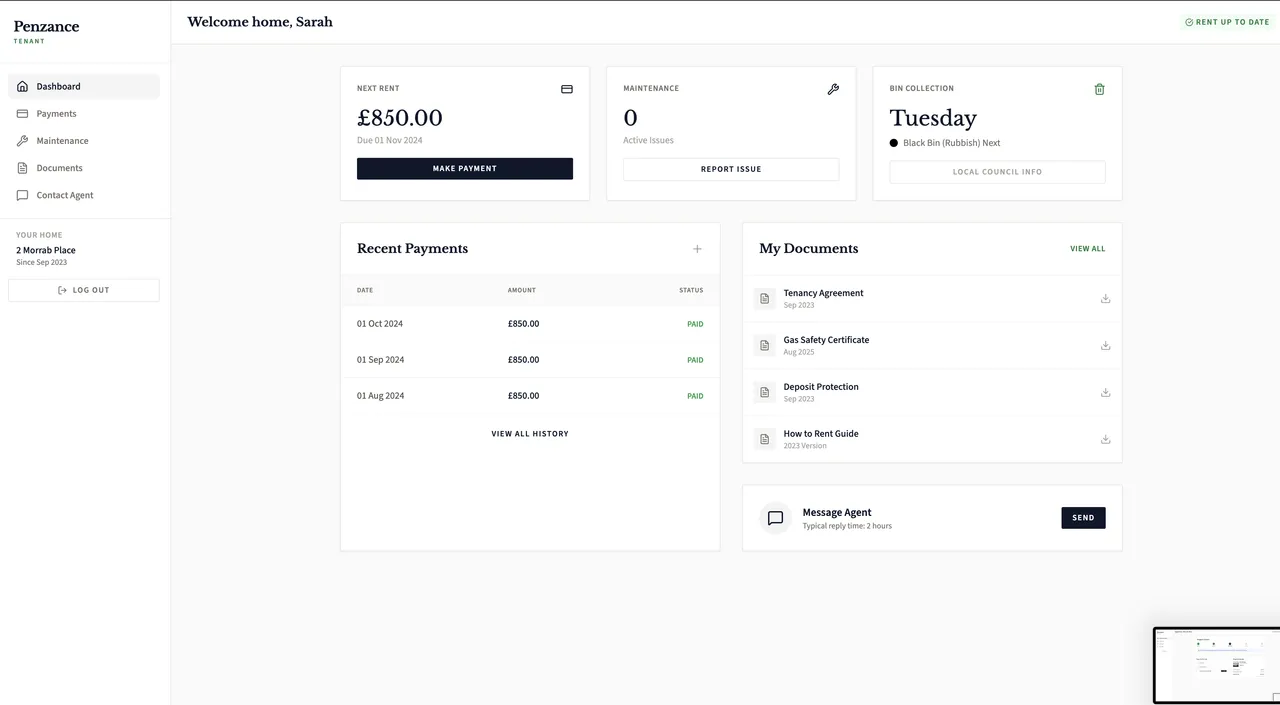Download the Gas Safety Certificate

pyautogui.click(x=1105, y=345)
